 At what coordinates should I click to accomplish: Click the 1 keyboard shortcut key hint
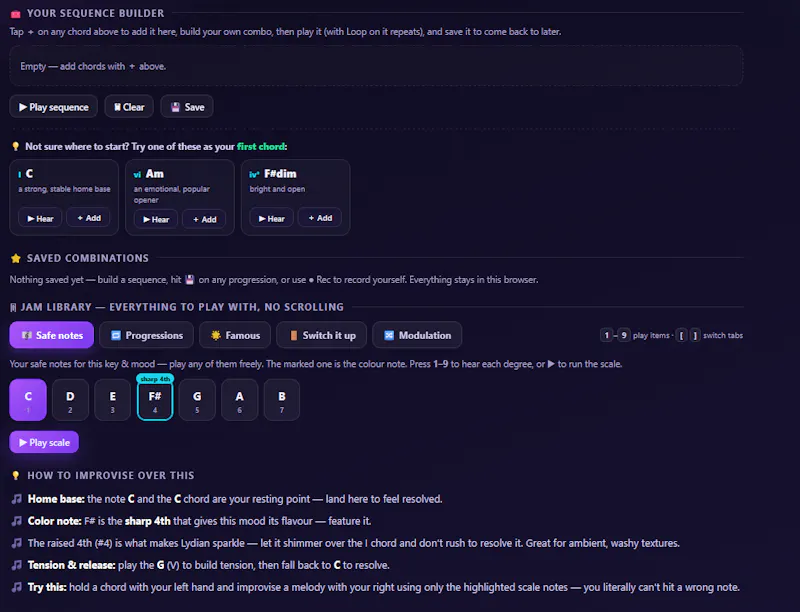(x=607, y=335)
